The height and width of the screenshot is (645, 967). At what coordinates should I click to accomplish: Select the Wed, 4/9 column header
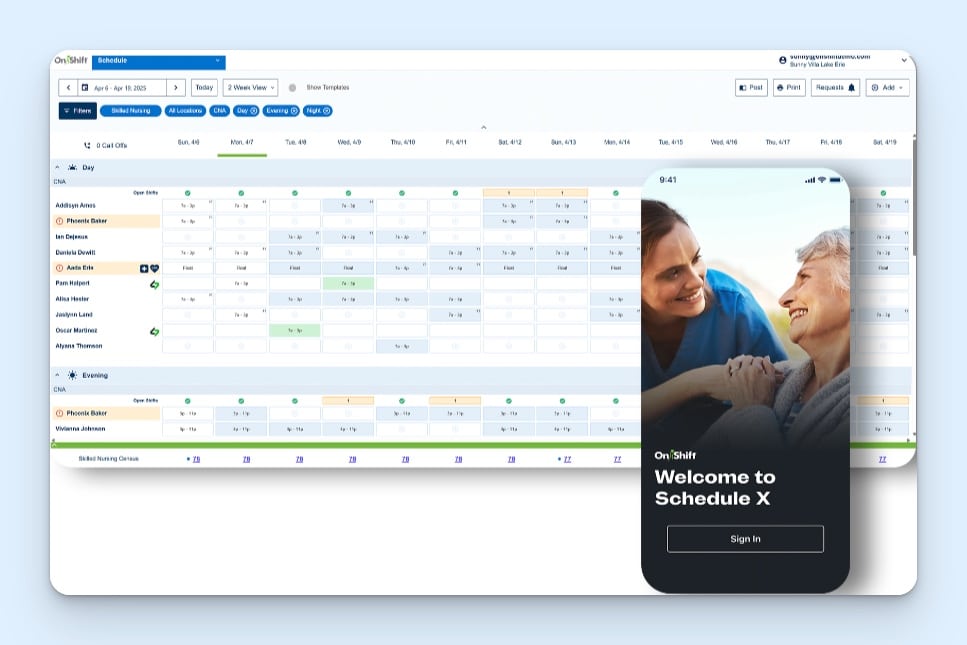point(349,142)
